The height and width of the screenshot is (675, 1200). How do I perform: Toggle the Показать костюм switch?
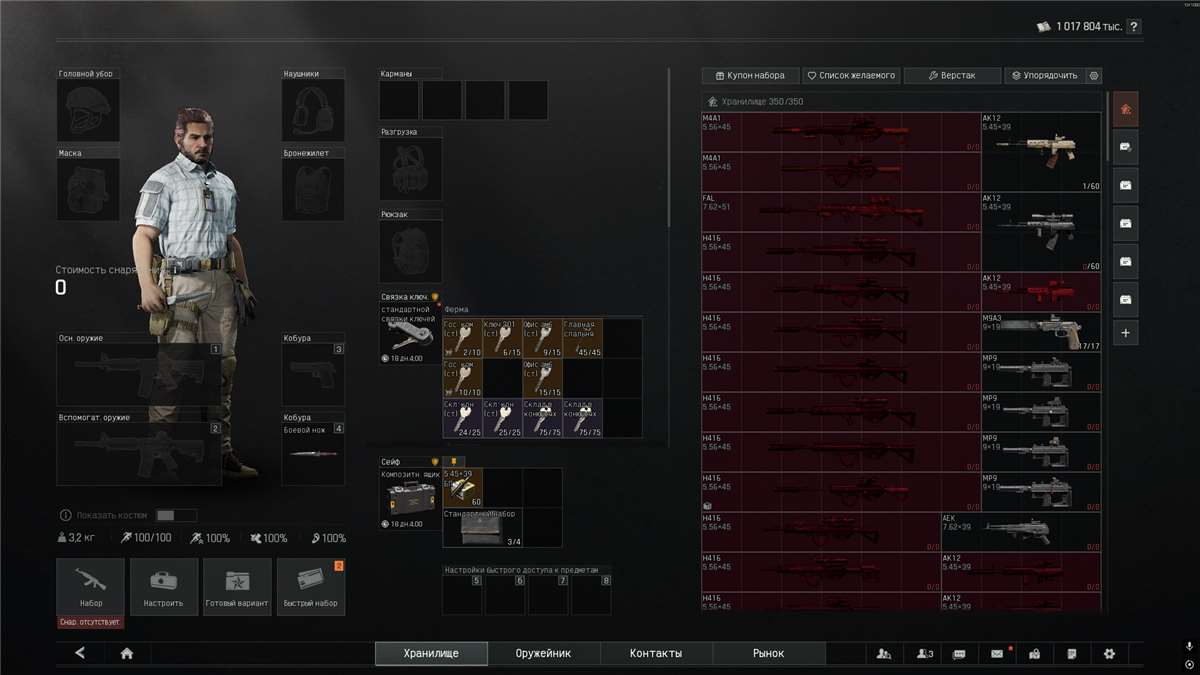pyautogui.click(x=177, y=515)
